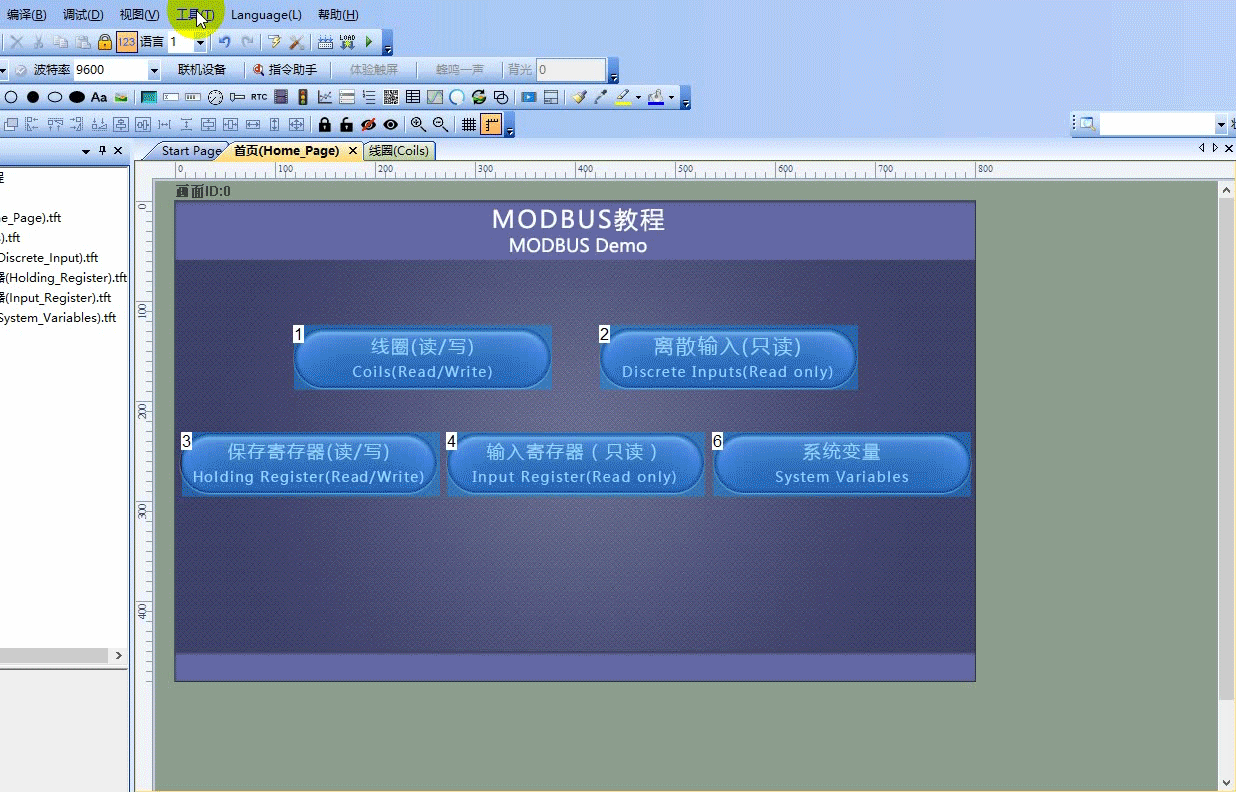Select the meter gauge control icon
Image resolution: width=1236 pixels, height=792 pixels.
pos(215,97)
